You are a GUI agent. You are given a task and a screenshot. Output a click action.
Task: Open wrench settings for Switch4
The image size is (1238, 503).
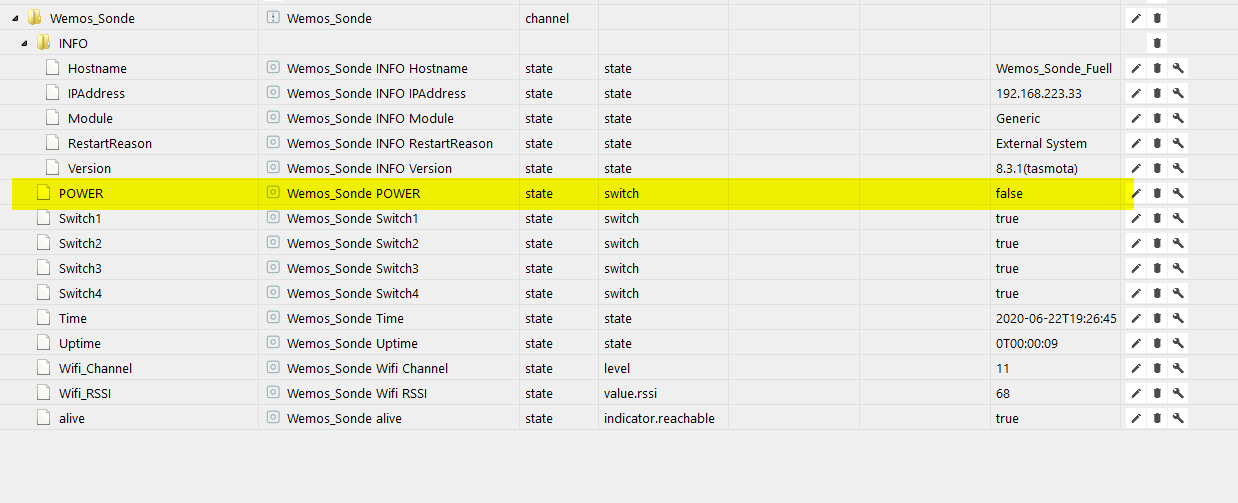click(x=1178, y=293)
